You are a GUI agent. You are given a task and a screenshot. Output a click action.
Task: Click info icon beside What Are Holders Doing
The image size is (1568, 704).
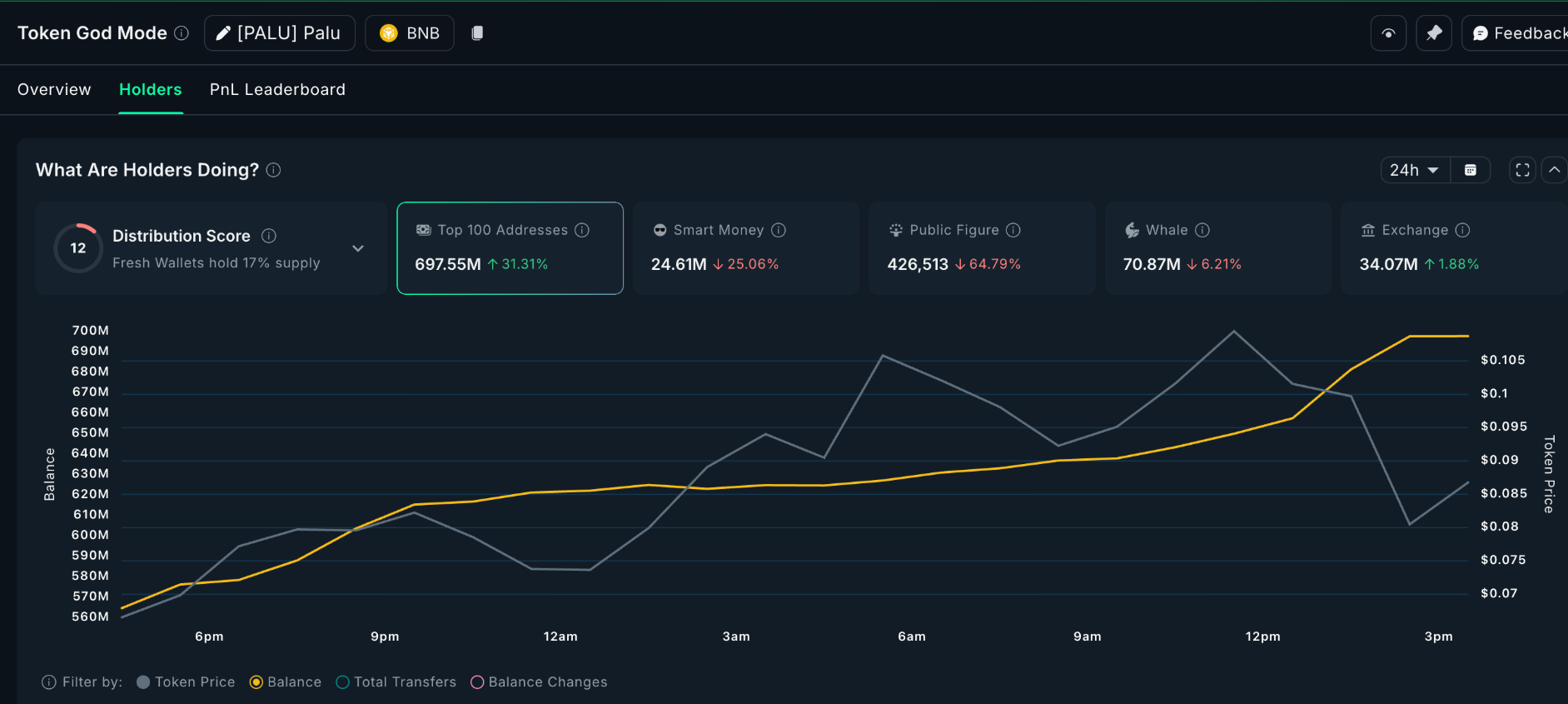coord(273,170)
